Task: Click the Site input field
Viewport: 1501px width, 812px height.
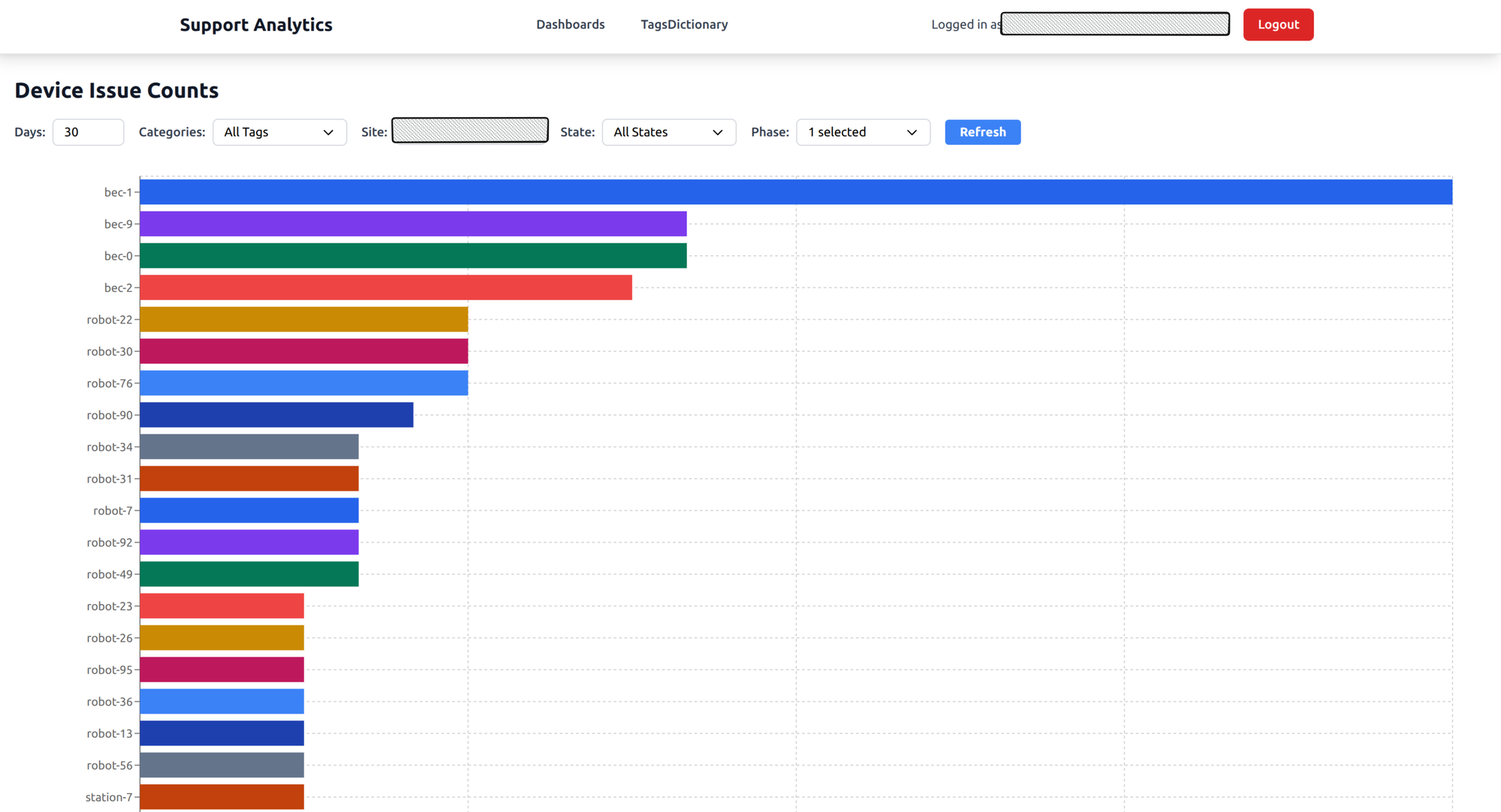Action: tap(469, 129)
